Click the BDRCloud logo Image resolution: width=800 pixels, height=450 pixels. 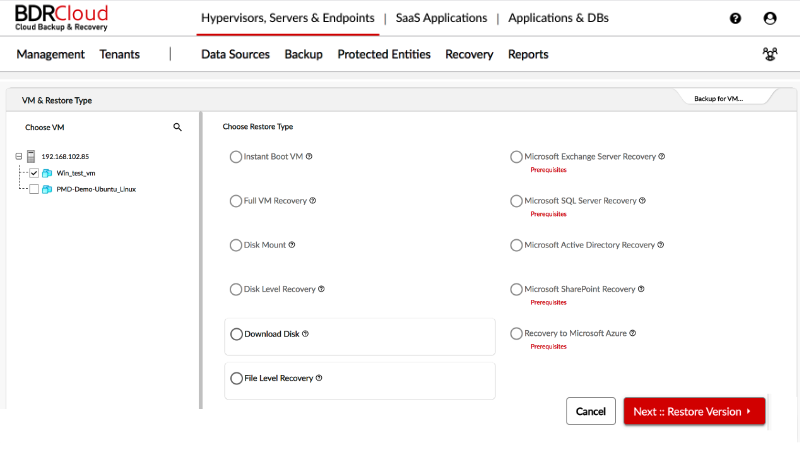point(61,17)
